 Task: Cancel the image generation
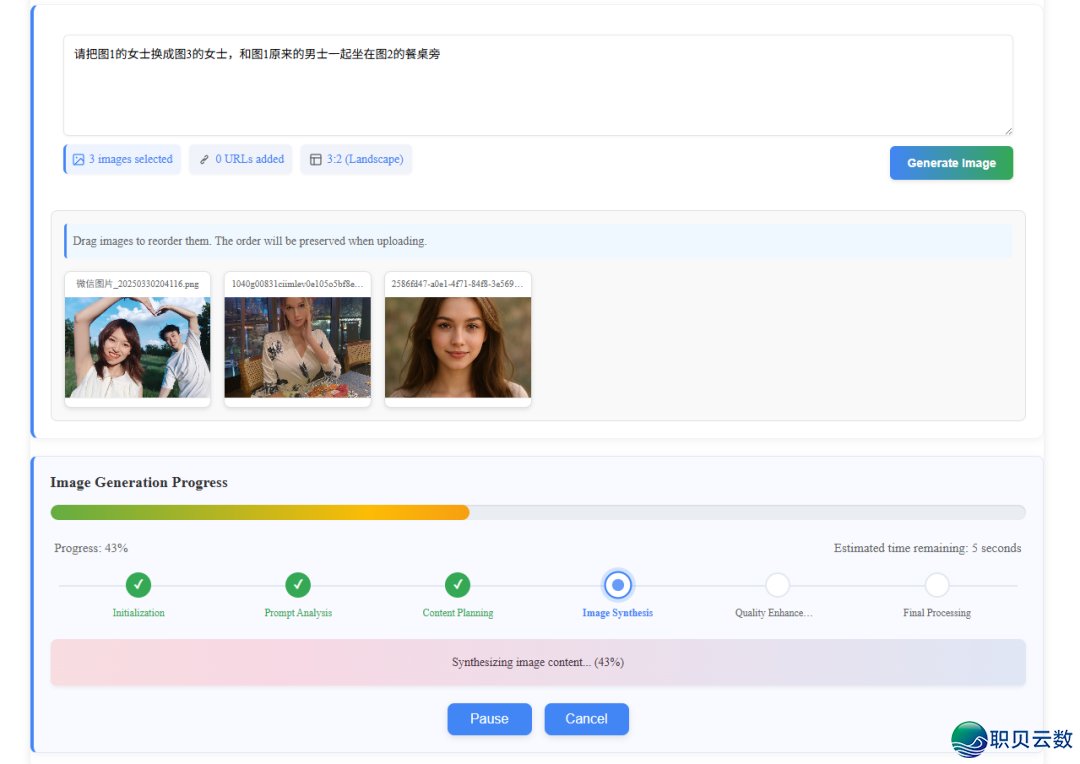point(586,719)
